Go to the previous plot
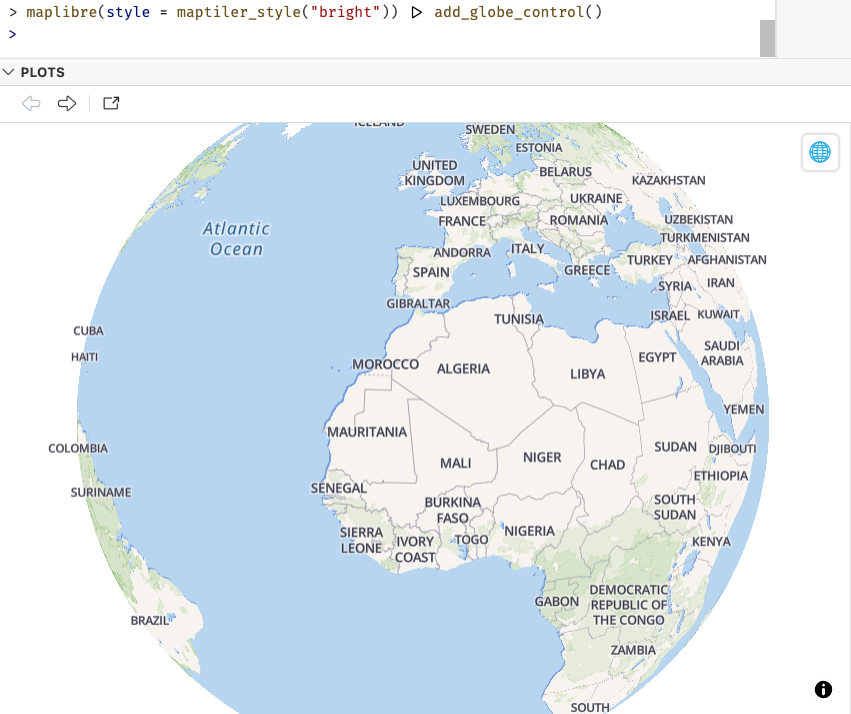 31,103
